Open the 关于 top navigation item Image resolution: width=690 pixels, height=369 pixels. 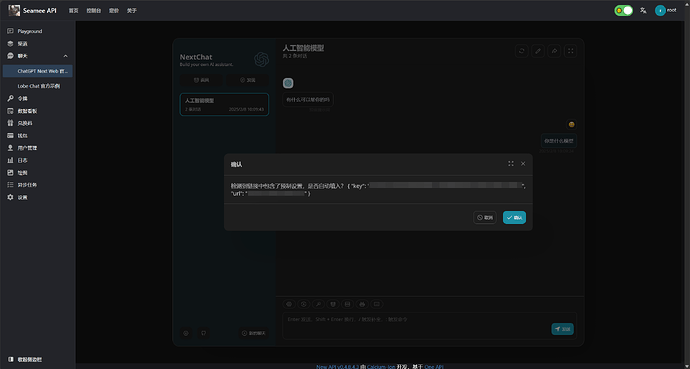click(132, 11)
